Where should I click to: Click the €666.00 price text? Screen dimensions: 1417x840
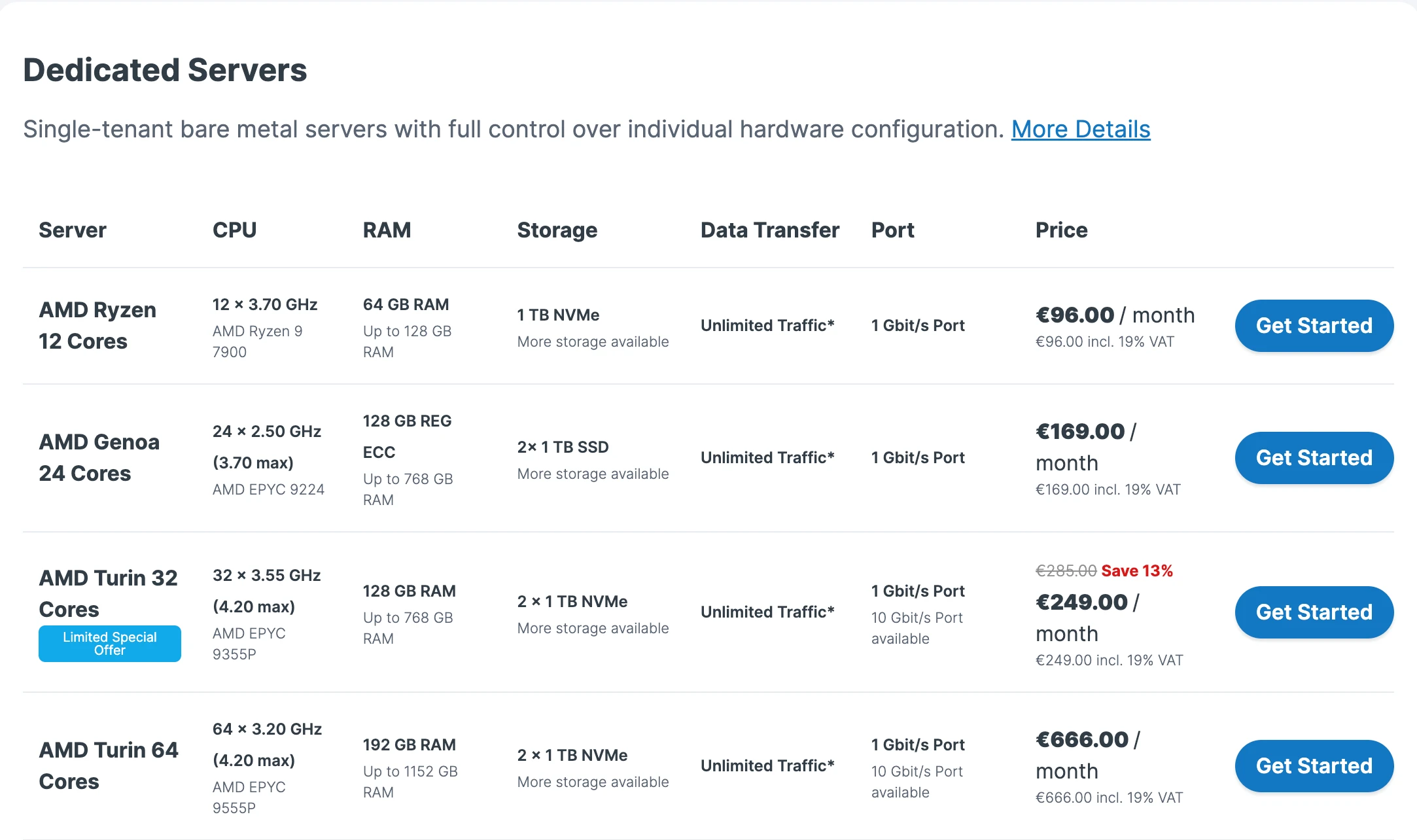tap(1082, 740)
